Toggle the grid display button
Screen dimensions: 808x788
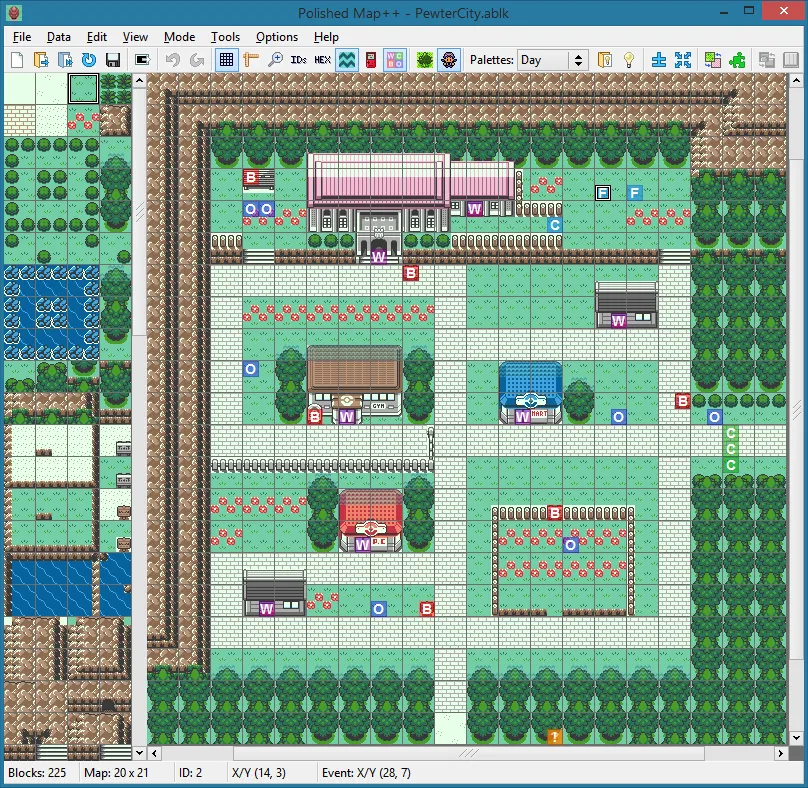point(226,60)
